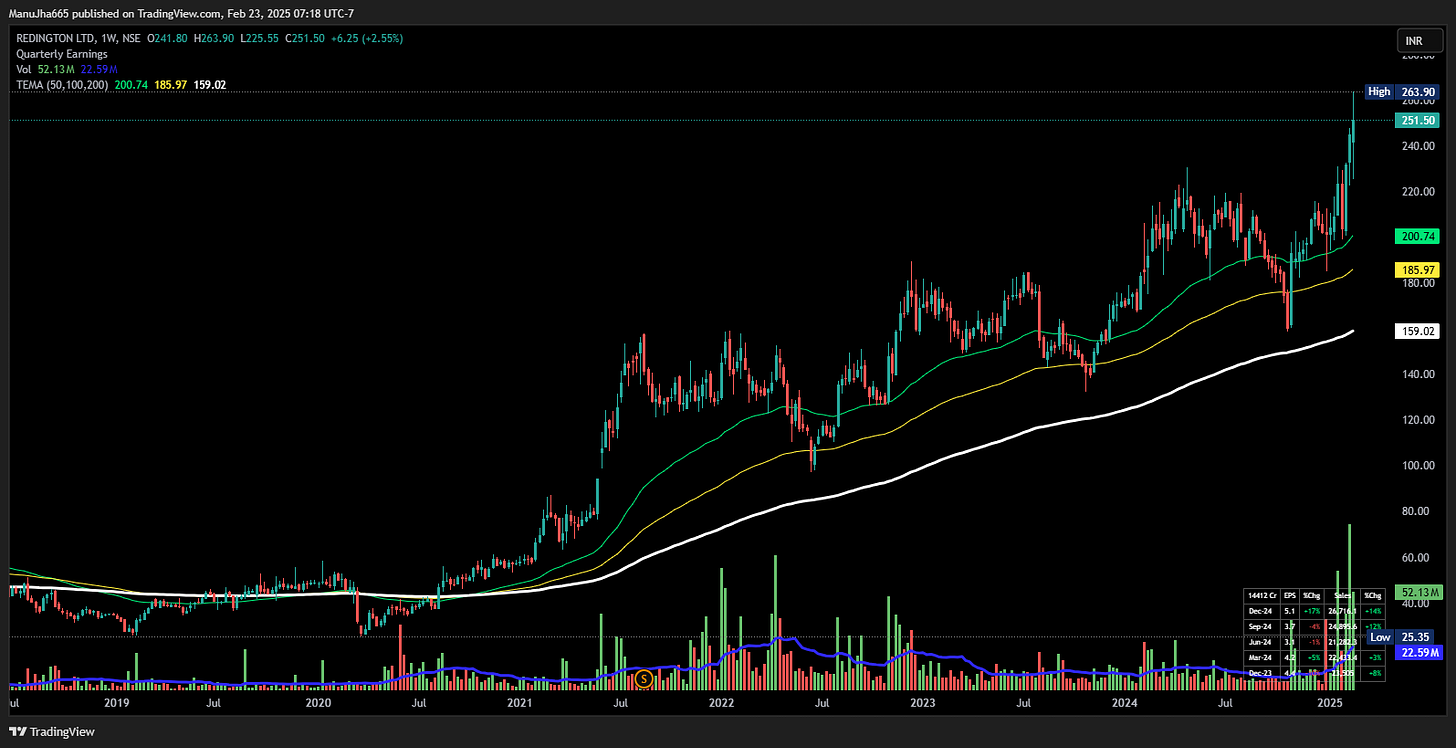Click the 2019 year label on time axis
Image resolution: width=1456 pixels, height=748 pixels.
[x=117, y=704]
